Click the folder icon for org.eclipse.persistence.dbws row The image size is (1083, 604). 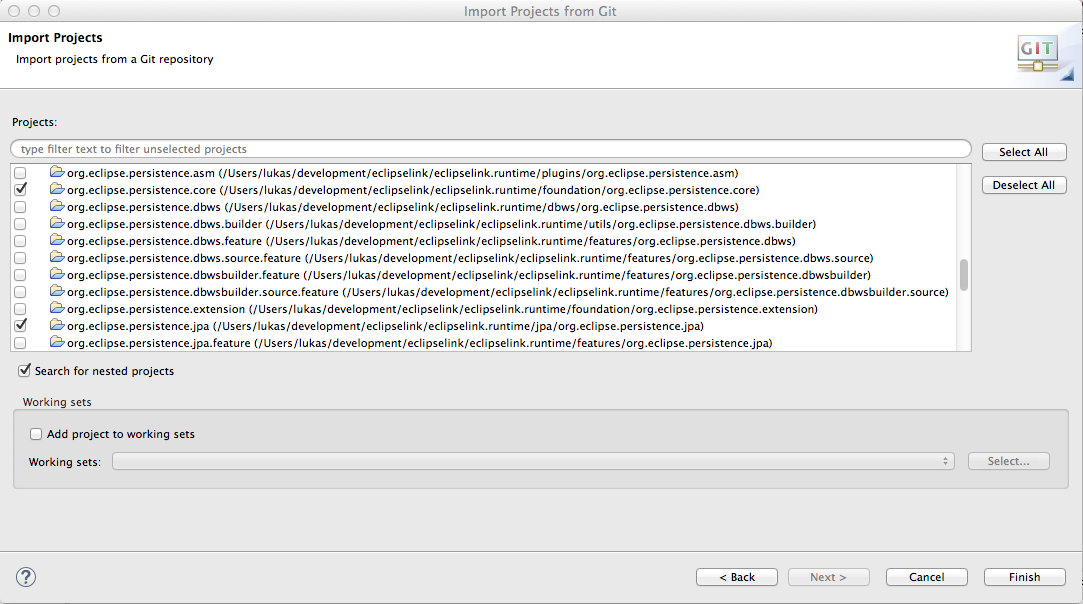click(x=57, y=206)
